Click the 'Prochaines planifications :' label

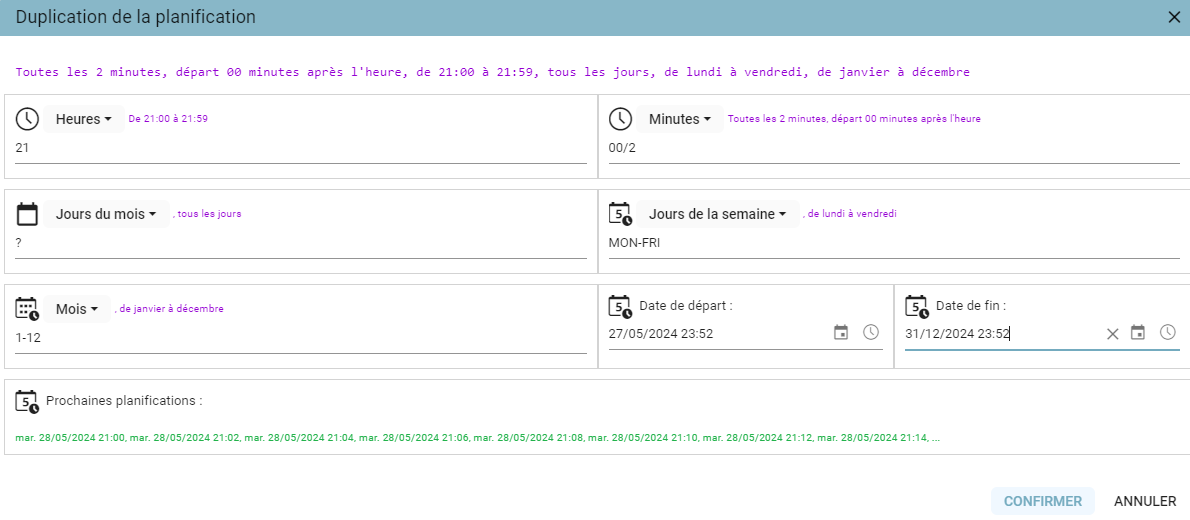pyautogui.click(x=124, y=401)
